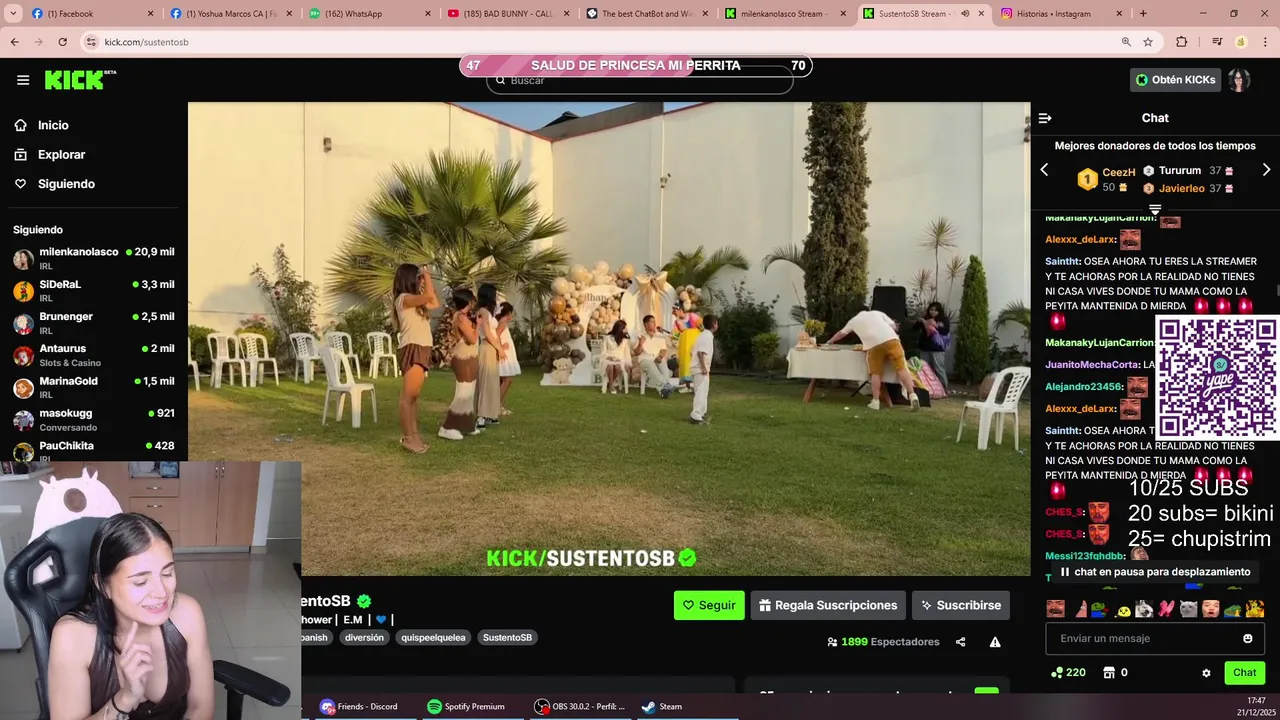Bookmark this page with star icon

(1148, 42)
